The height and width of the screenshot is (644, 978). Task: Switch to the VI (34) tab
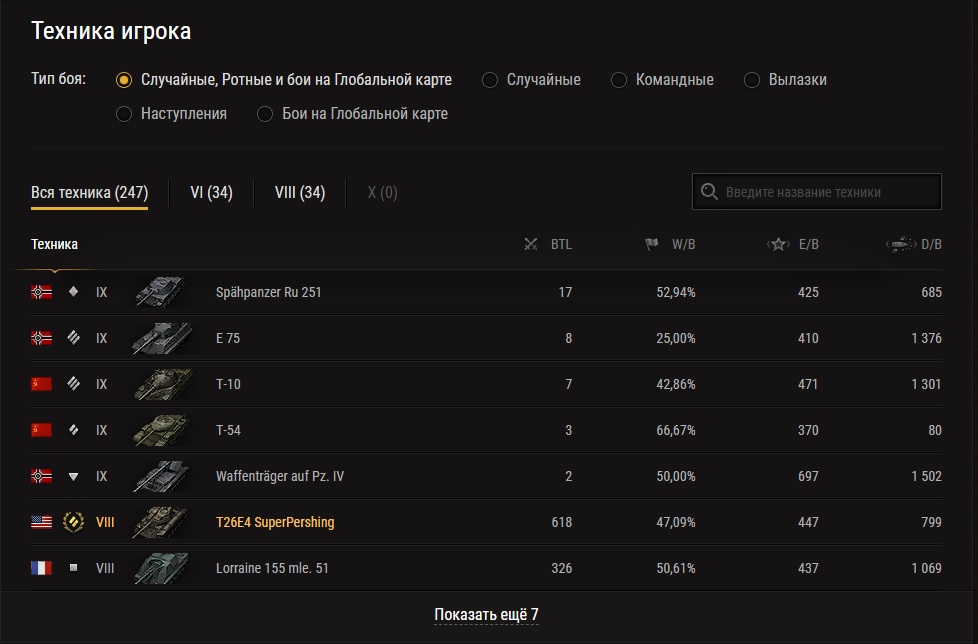(x=211, y=192)
